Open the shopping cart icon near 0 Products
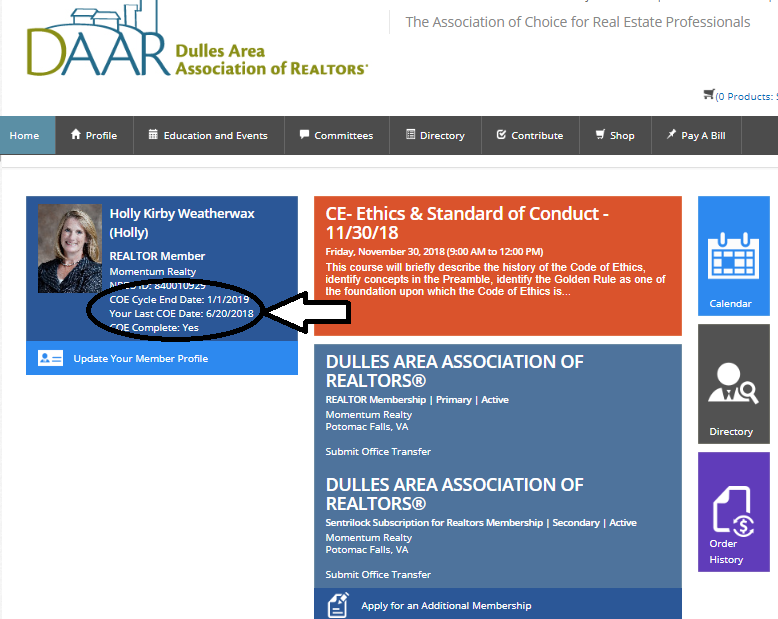The image size is (778, 619). point(709,94)
